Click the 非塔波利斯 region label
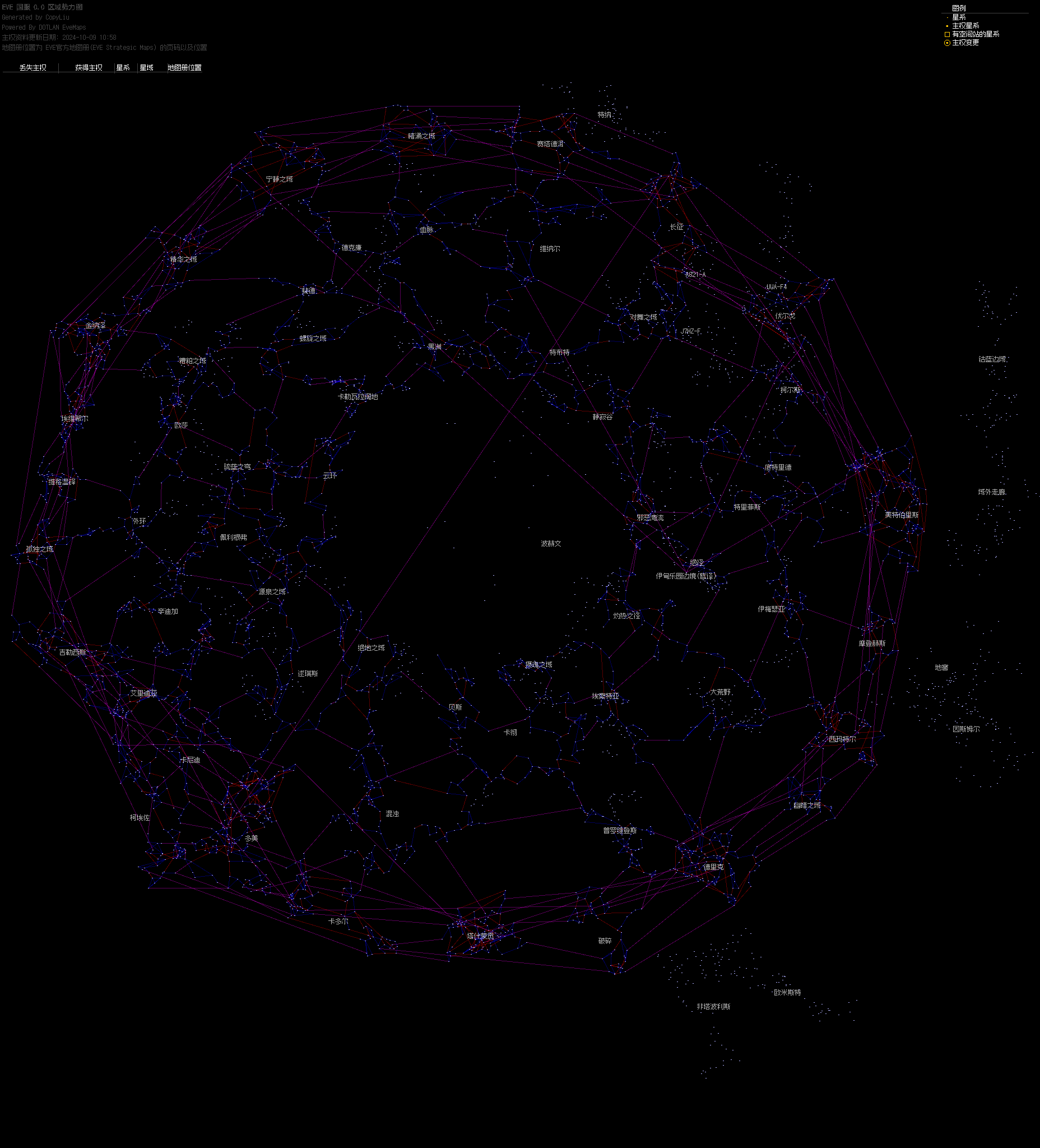This screenshot has width=1040, height=1148. coord(713,1007)
